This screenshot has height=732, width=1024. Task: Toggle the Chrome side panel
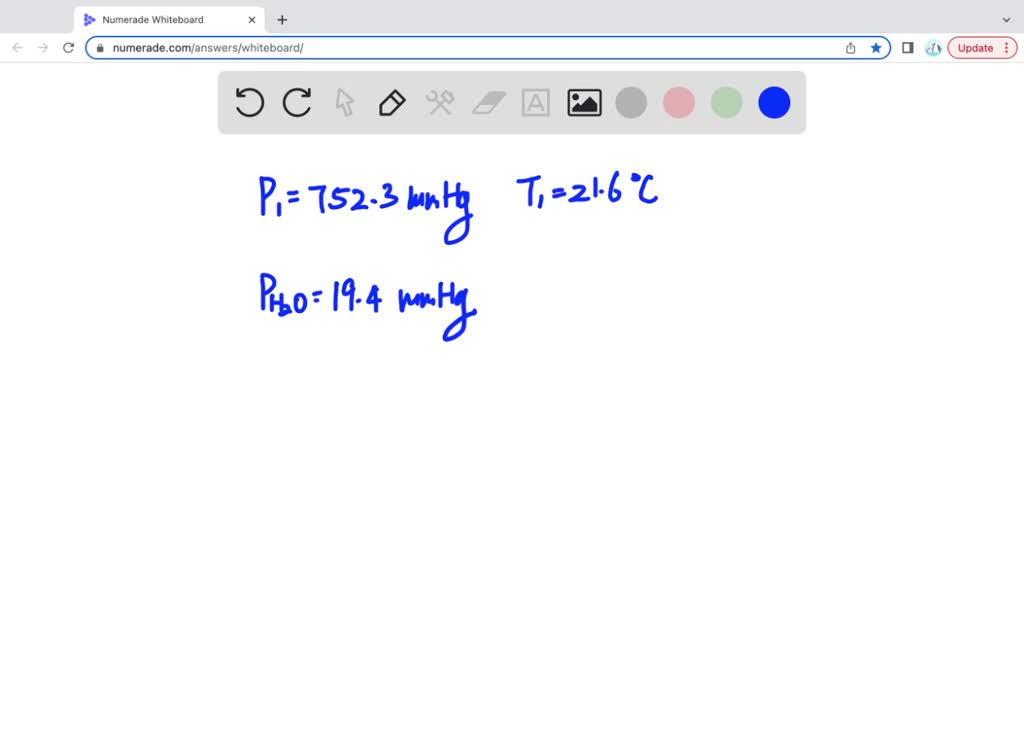pyautogui.click(x=907, y=47)
